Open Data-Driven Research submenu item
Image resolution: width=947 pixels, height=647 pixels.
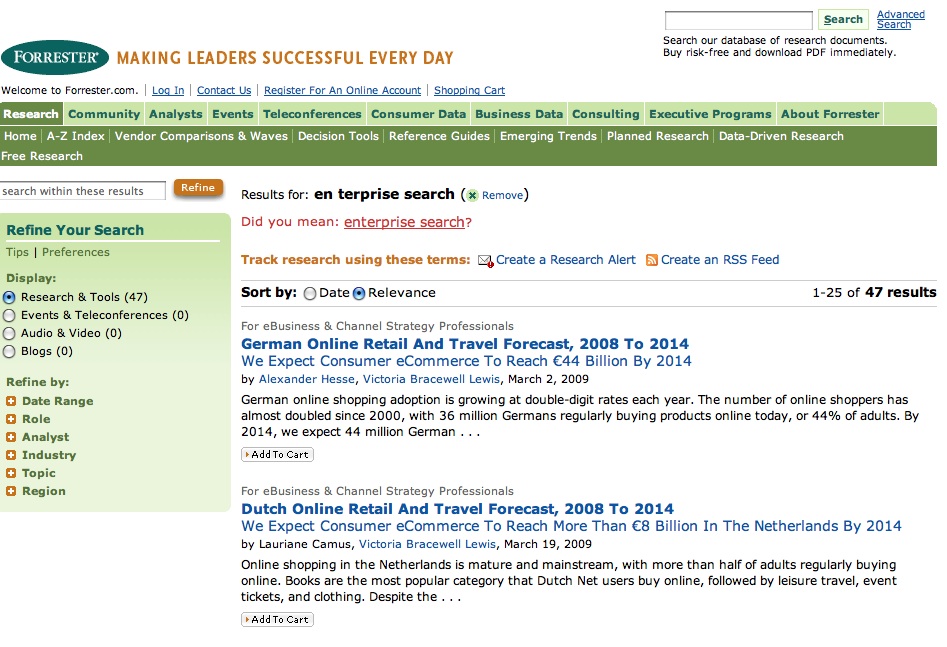[x=781, y=137]
